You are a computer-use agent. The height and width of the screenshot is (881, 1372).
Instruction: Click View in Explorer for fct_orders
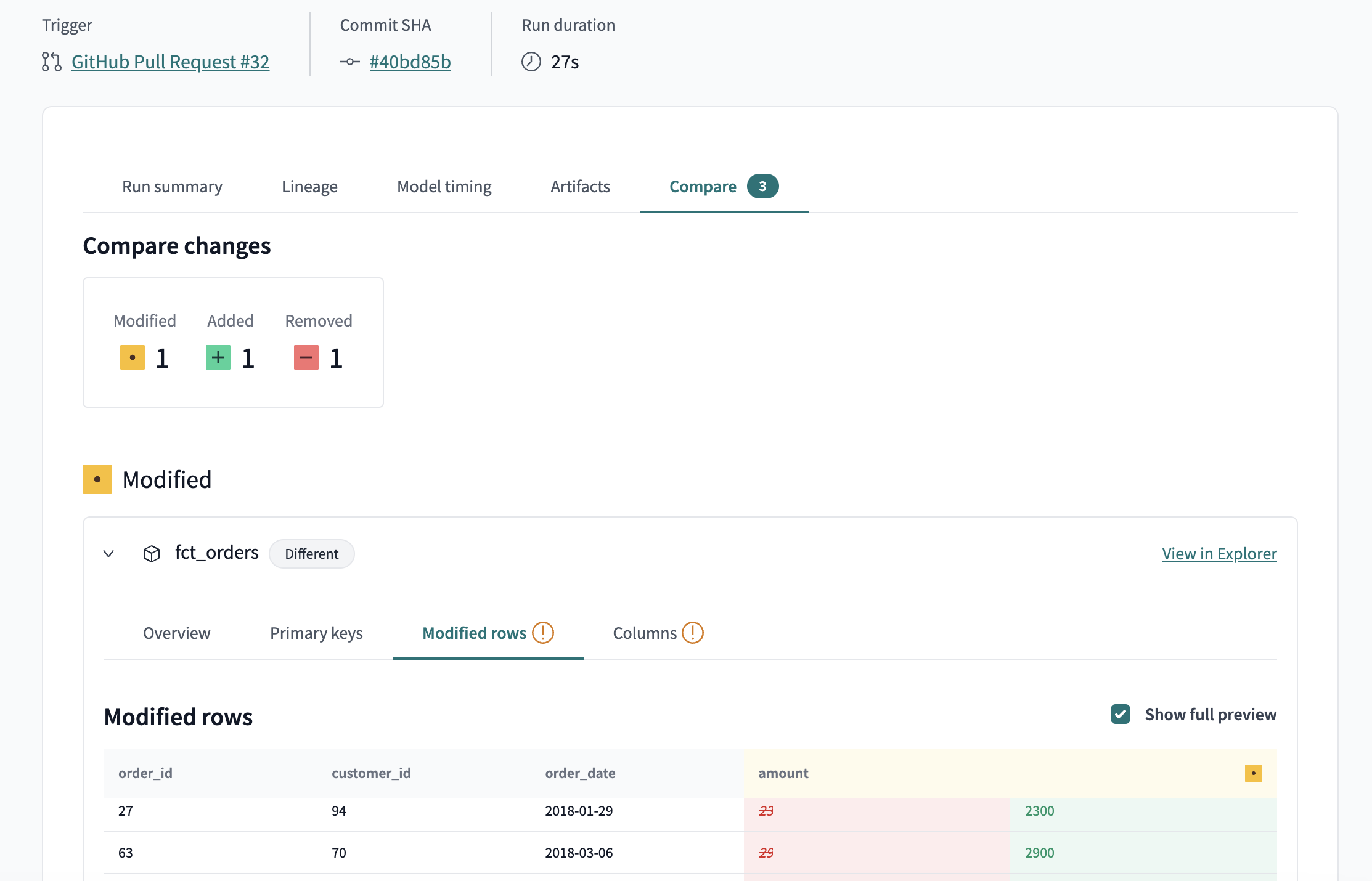1219,553
